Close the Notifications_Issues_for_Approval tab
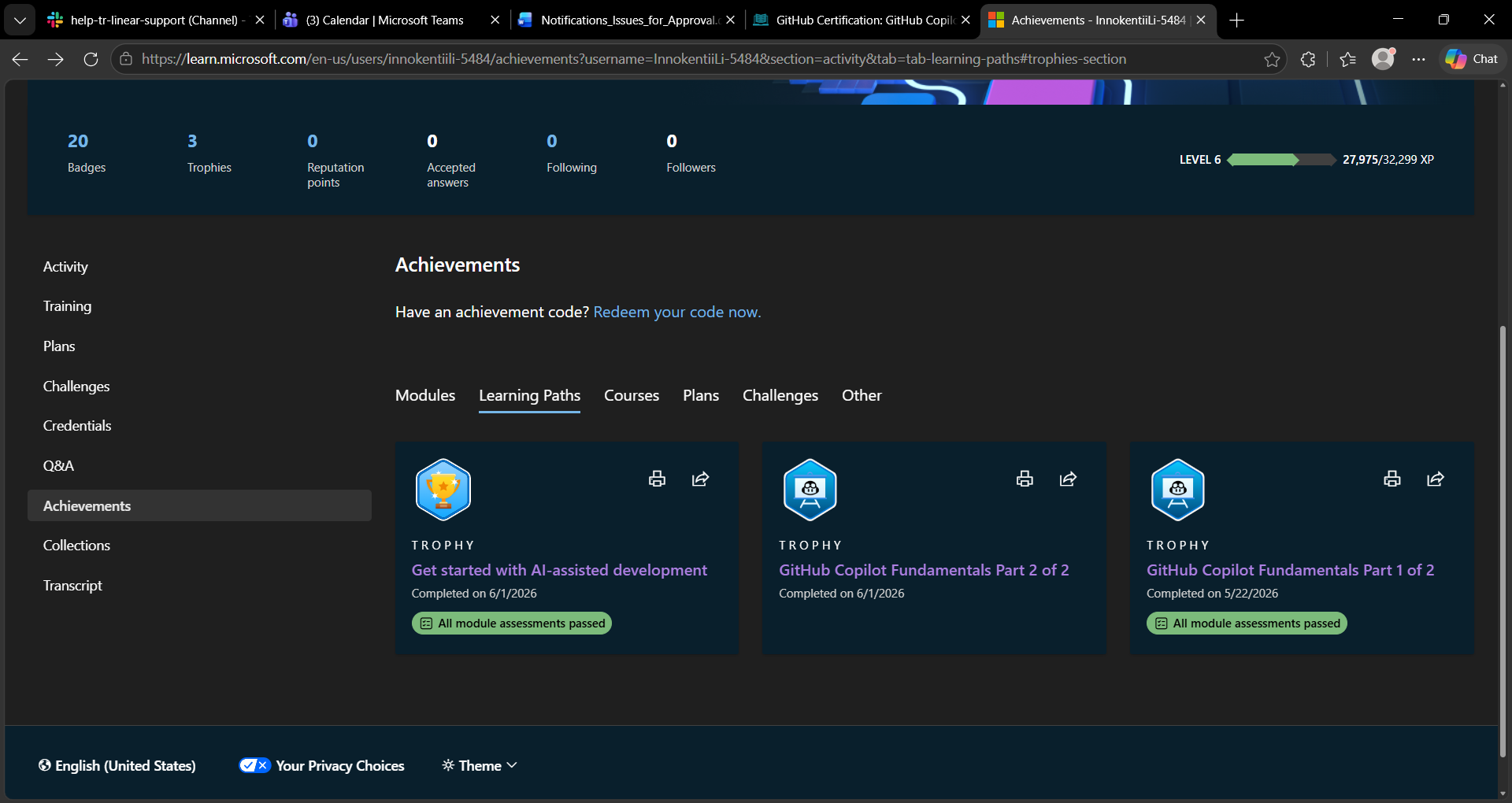The image size is (1512, 803). point(730,20)
